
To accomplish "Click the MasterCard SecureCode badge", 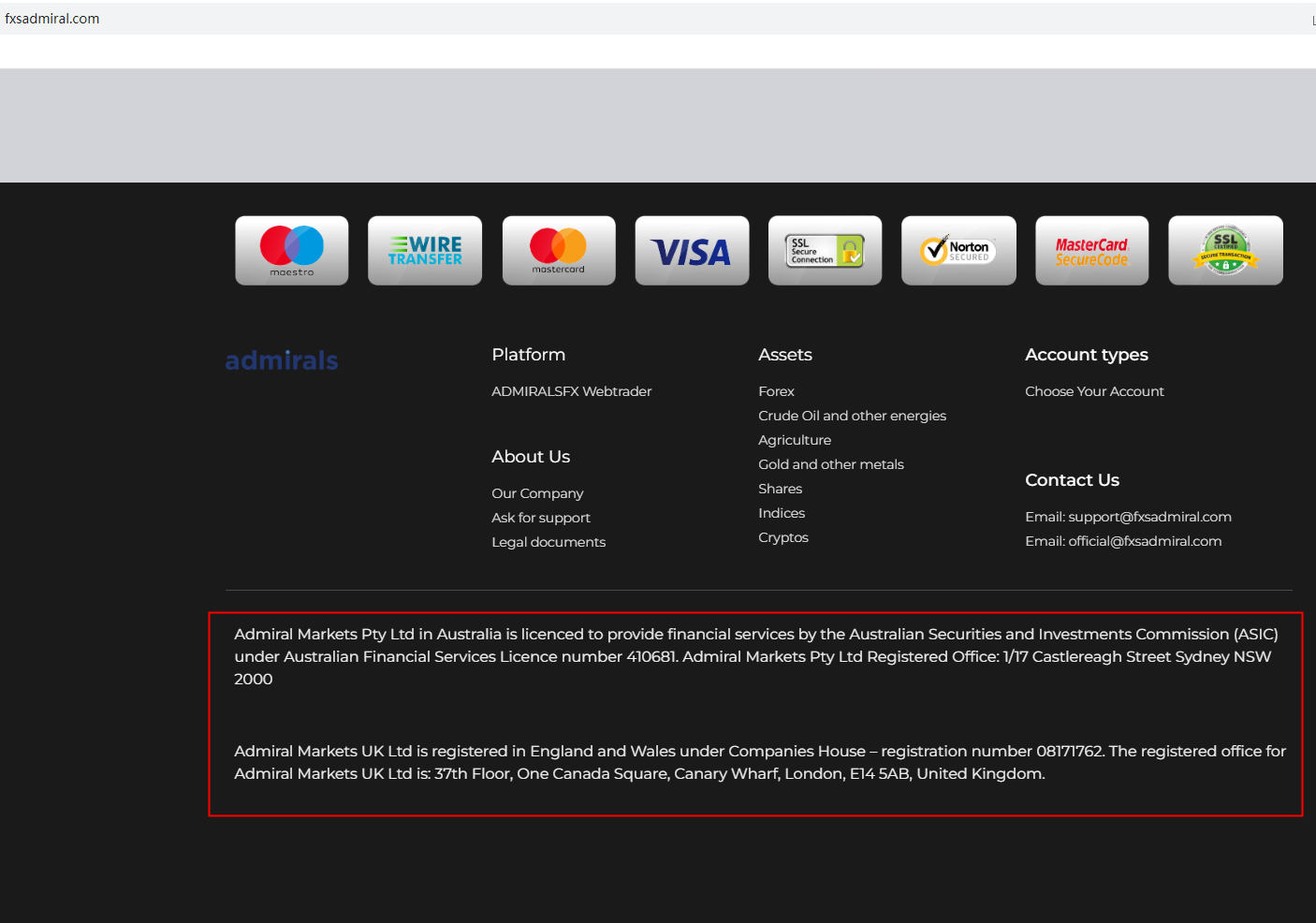I will 1091,251.
